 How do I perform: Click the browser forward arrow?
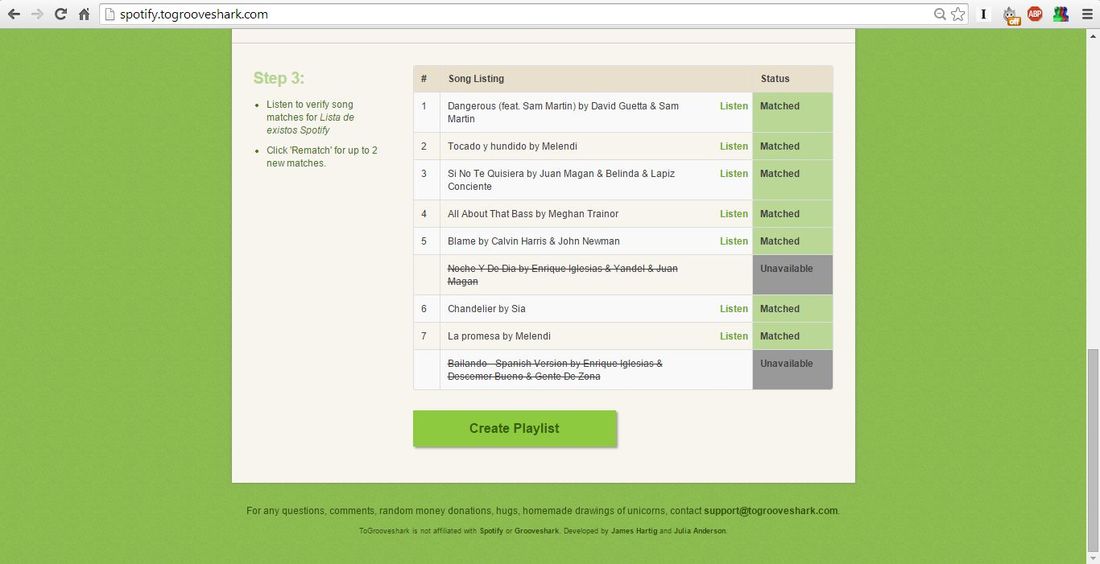(36, 14)
